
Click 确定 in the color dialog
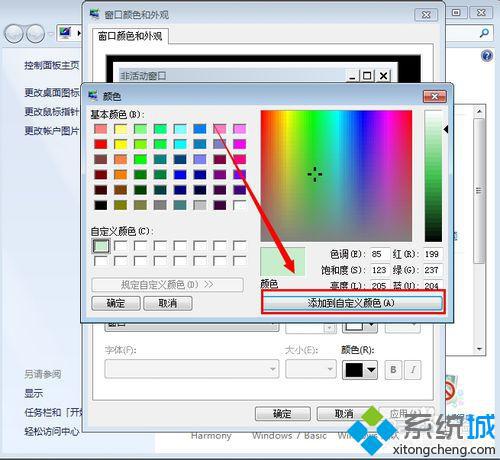[x=116, y=303]
